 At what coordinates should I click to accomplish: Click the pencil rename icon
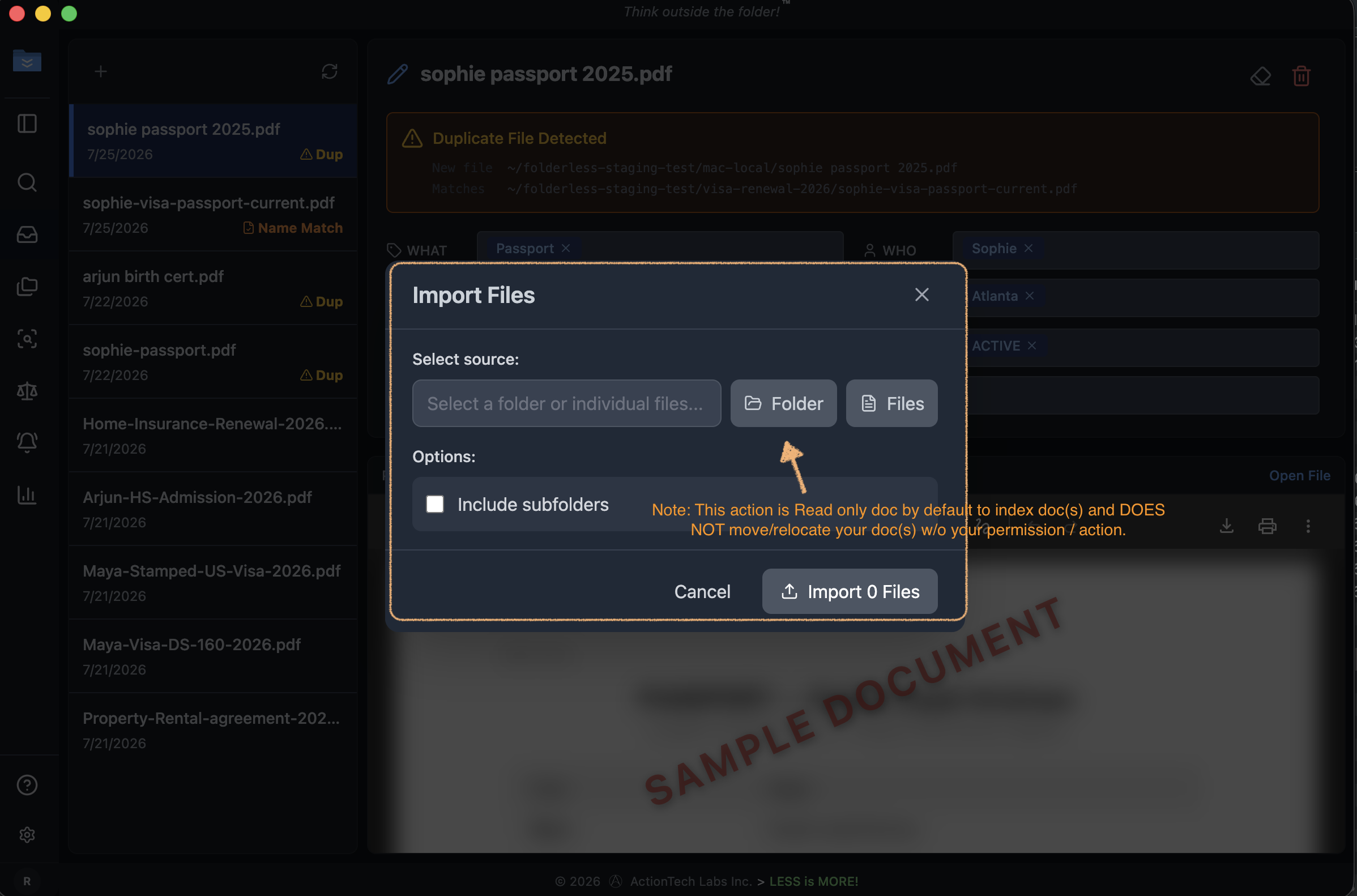point(398,74)
